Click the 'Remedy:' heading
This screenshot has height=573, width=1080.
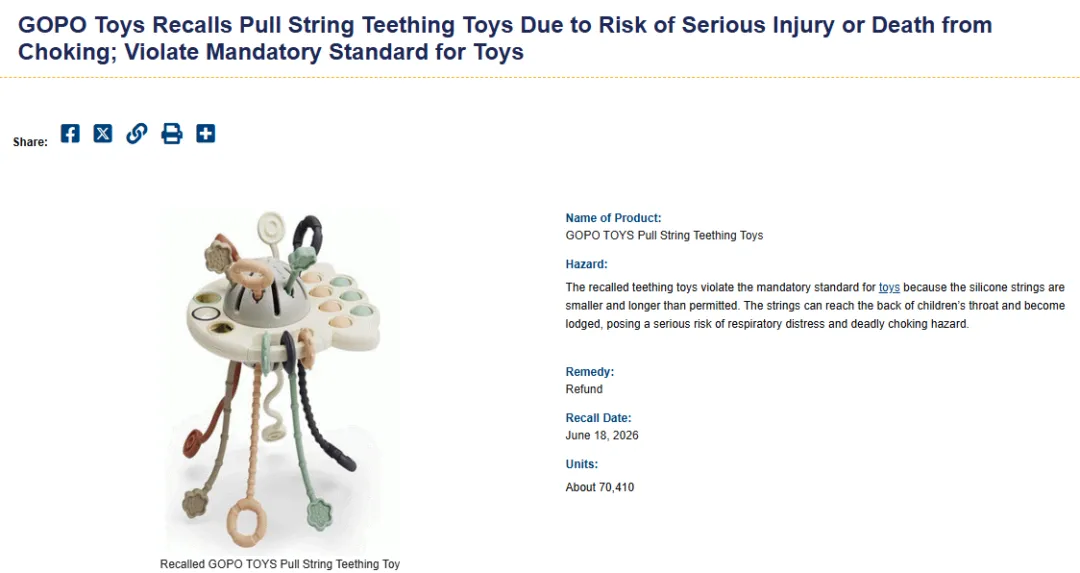[590, 372]
